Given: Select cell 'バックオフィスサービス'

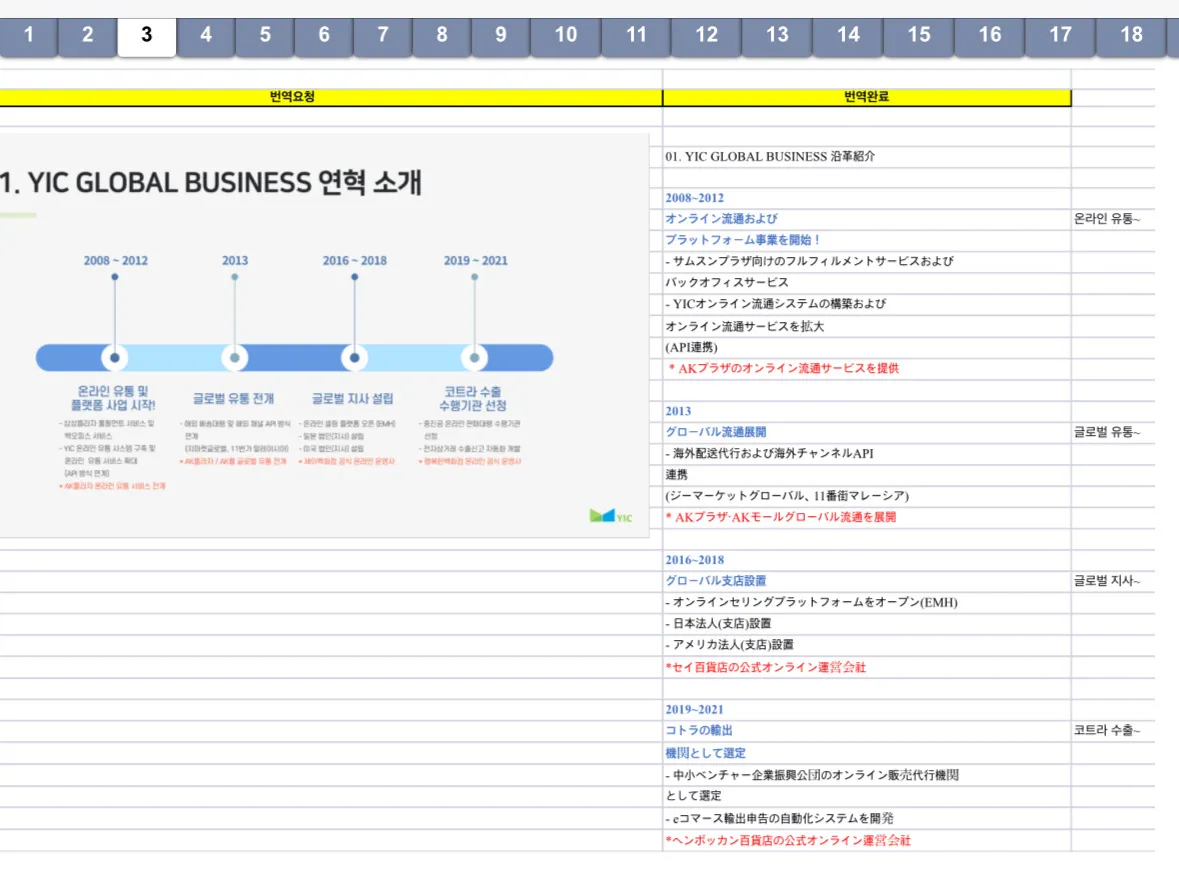Looking at the screenshot, I should (x=867, y=283).
